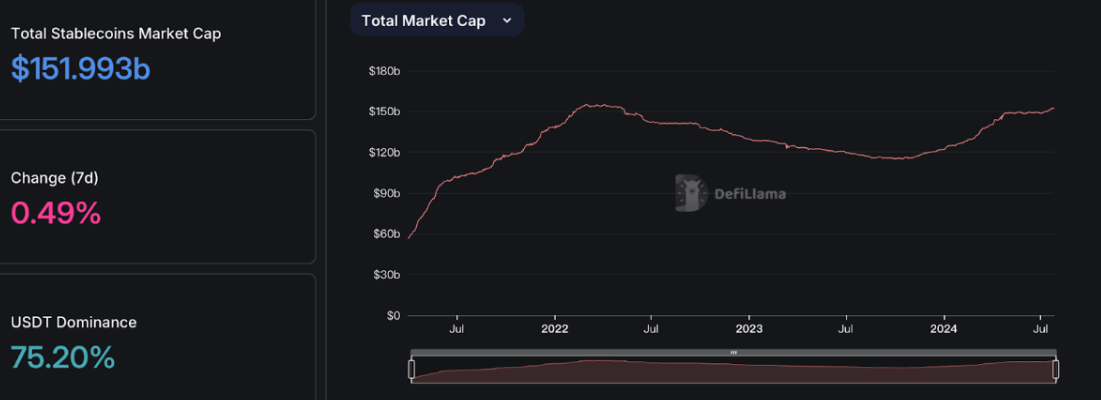
Task: Click the $150b gridline label
Action: pyautogui.click(x=384, y=111)
